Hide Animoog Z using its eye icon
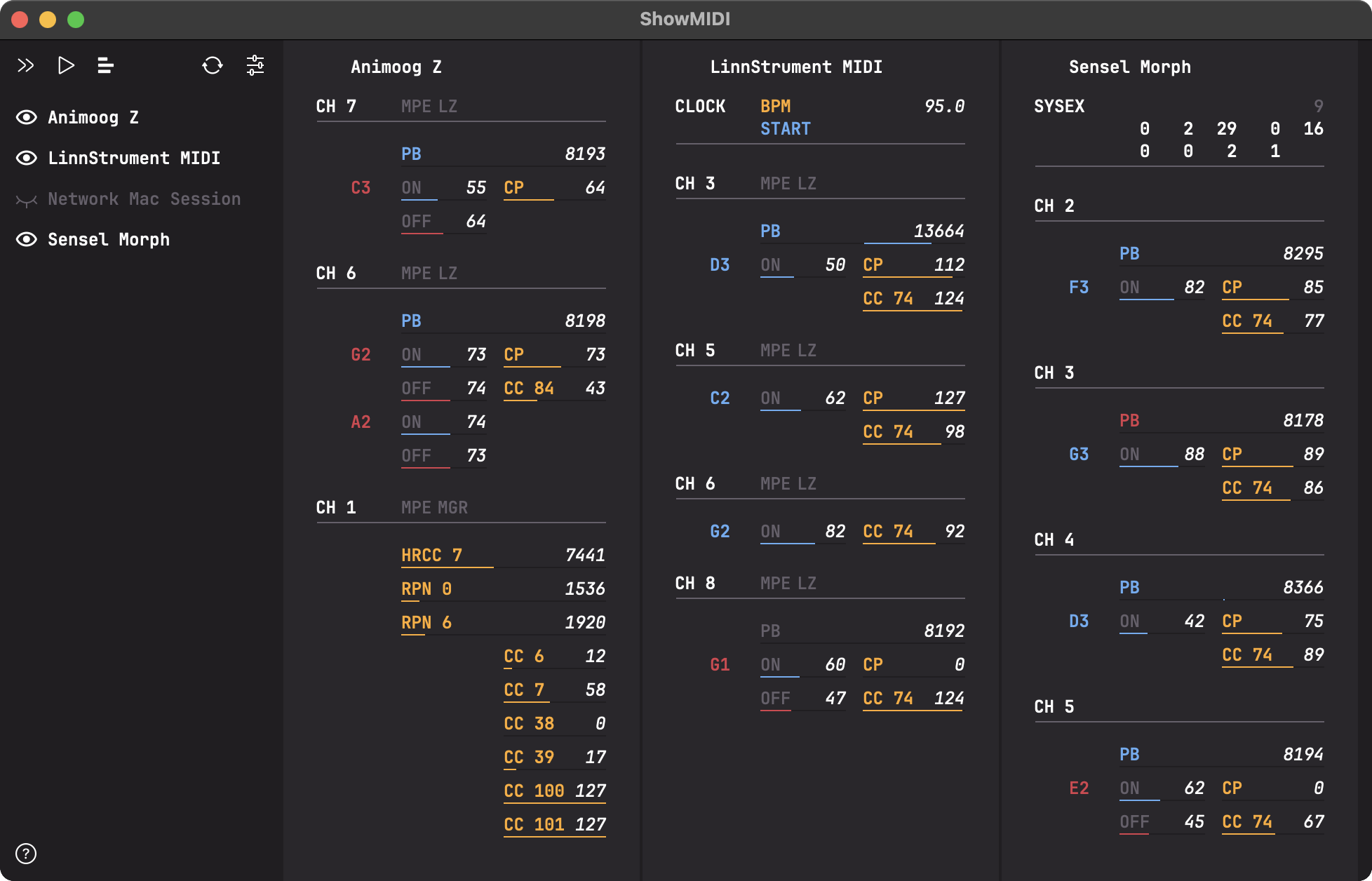 click(27, 117)
